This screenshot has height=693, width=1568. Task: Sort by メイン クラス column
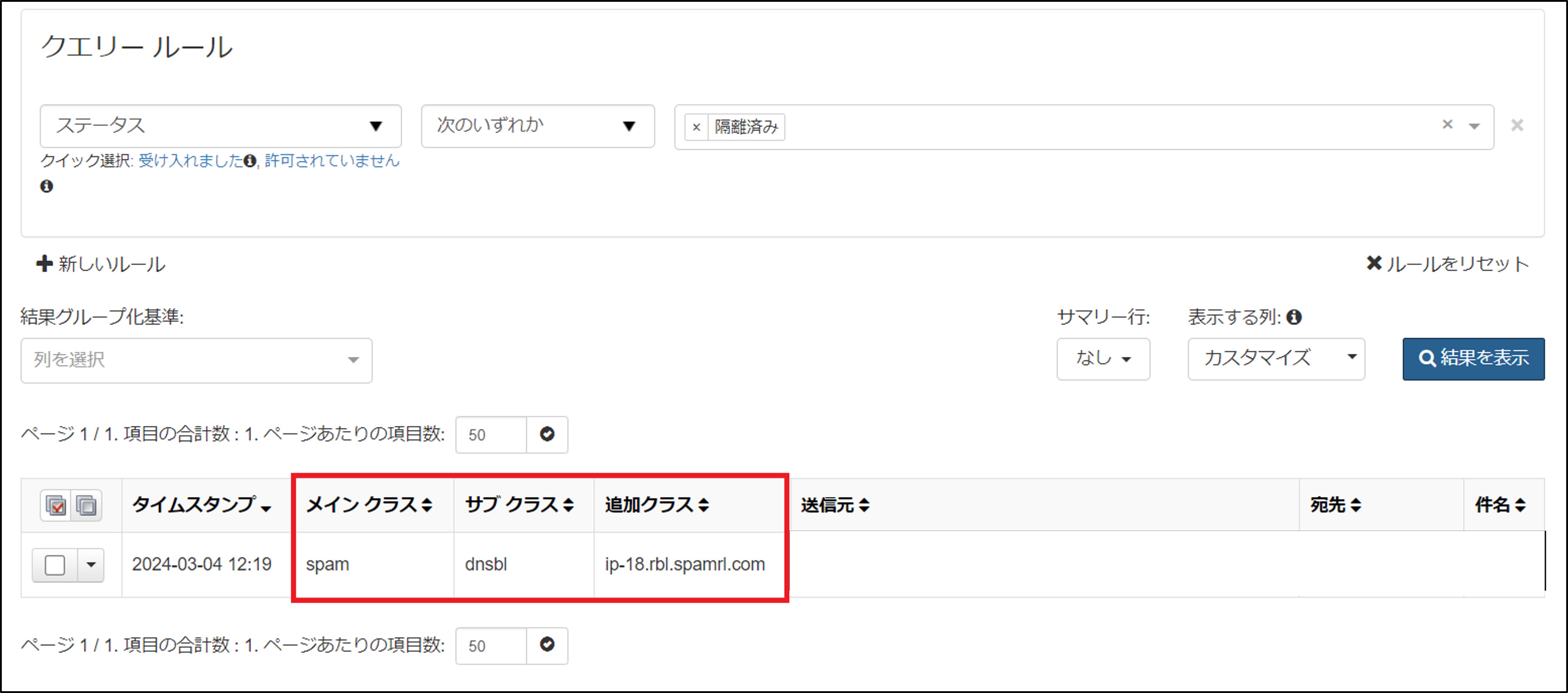[369, 505]
